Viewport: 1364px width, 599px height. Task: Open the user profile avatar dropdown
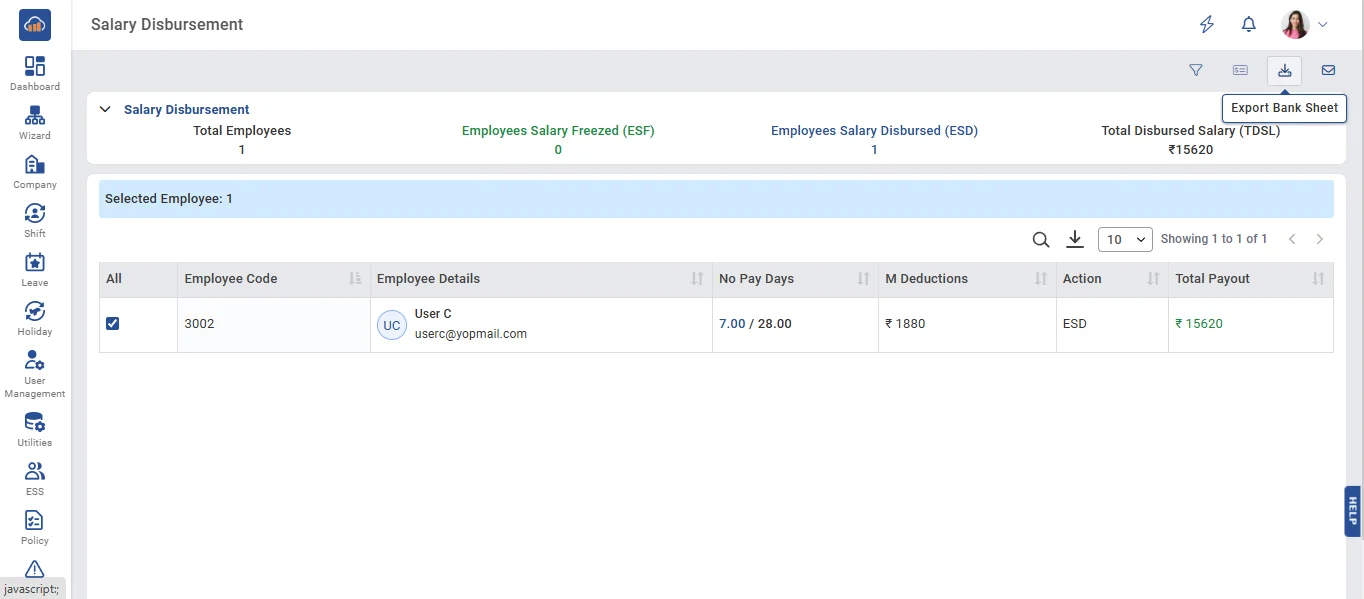(x=1304, y=25)
